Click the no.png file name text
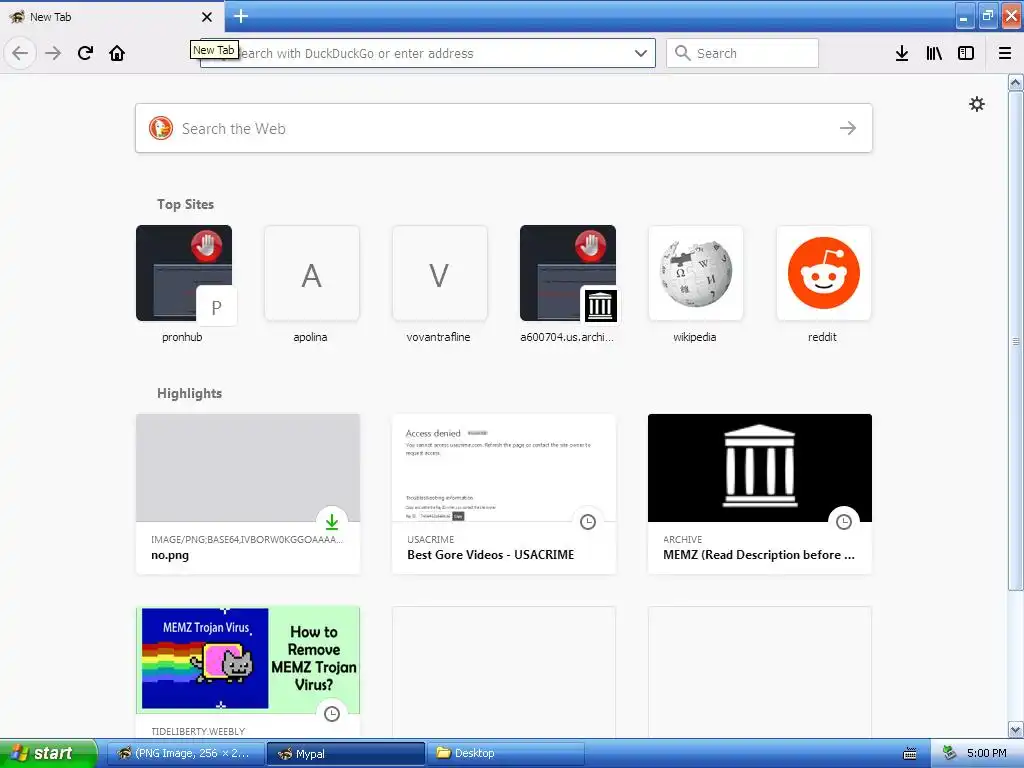Image resolution: width=1024 pixels, height=768 pixels. (170, 555)
